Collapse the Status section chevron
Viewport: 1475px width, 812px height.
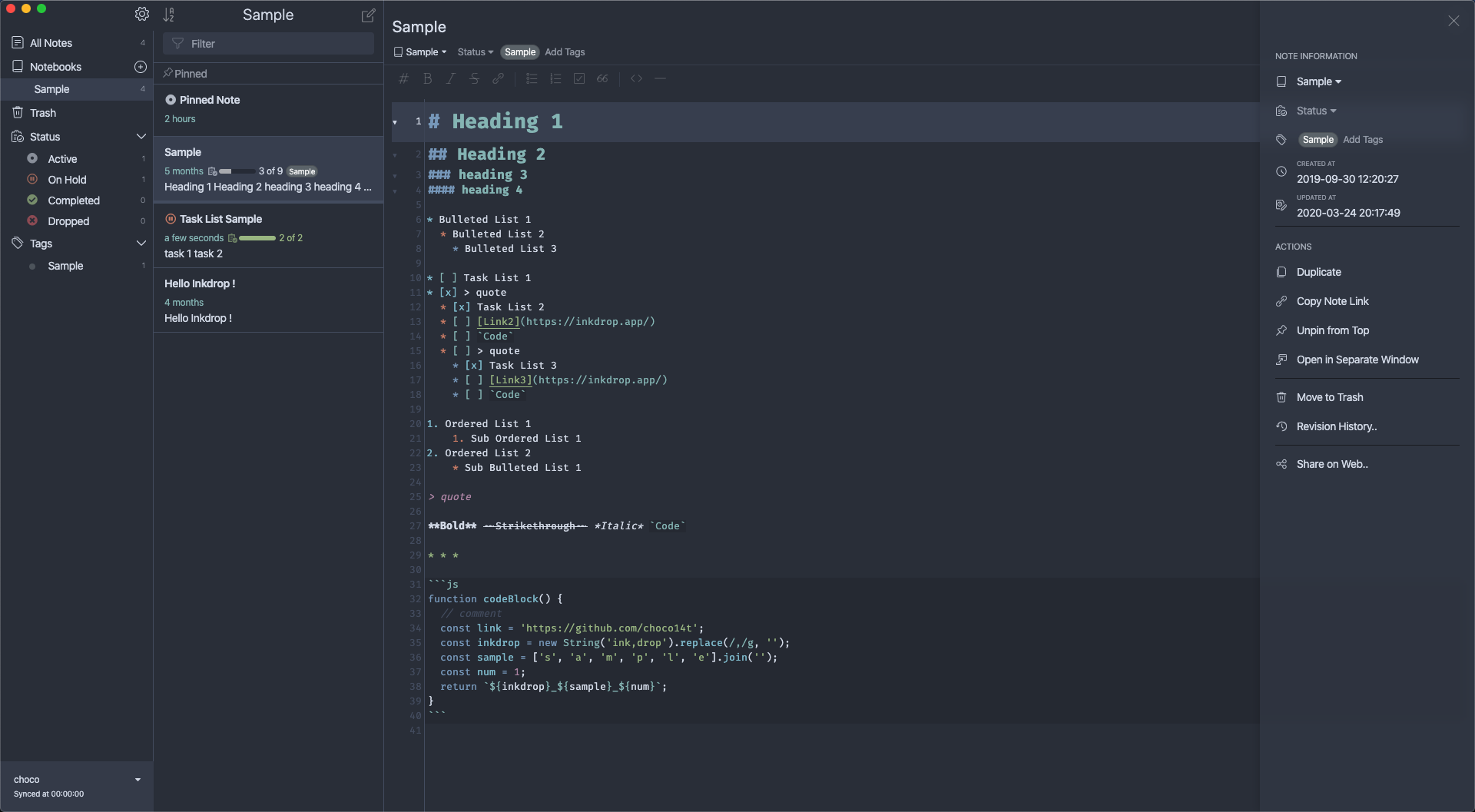[141, 137]
